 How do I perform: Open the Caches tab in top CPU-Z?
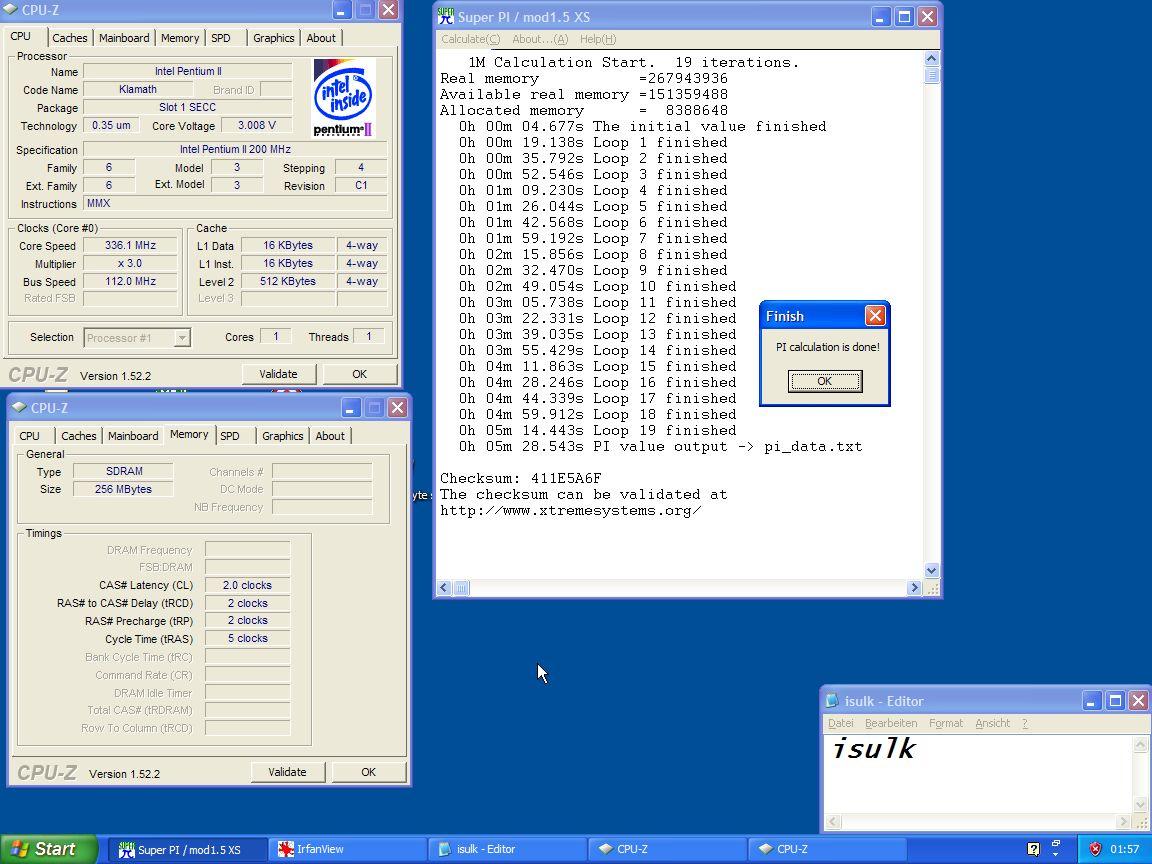pos(70,38)
